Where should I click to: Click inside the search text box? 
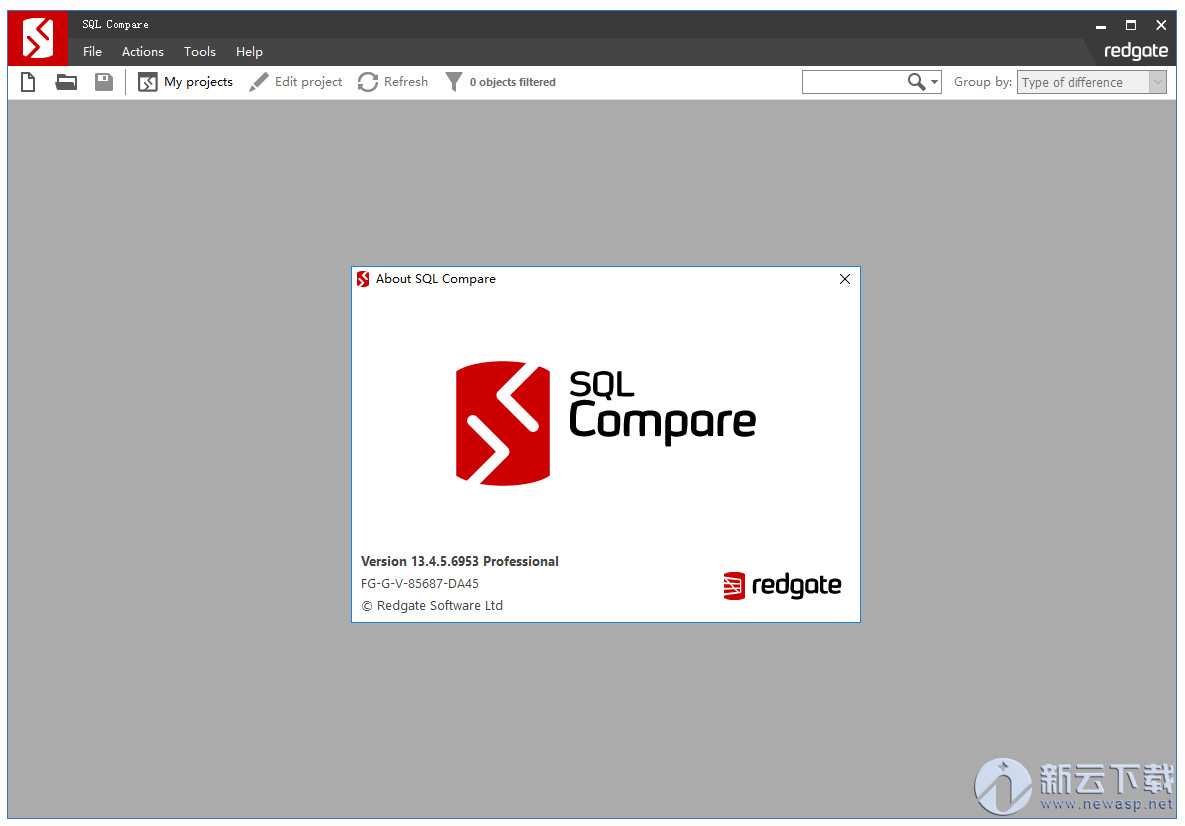852,82
